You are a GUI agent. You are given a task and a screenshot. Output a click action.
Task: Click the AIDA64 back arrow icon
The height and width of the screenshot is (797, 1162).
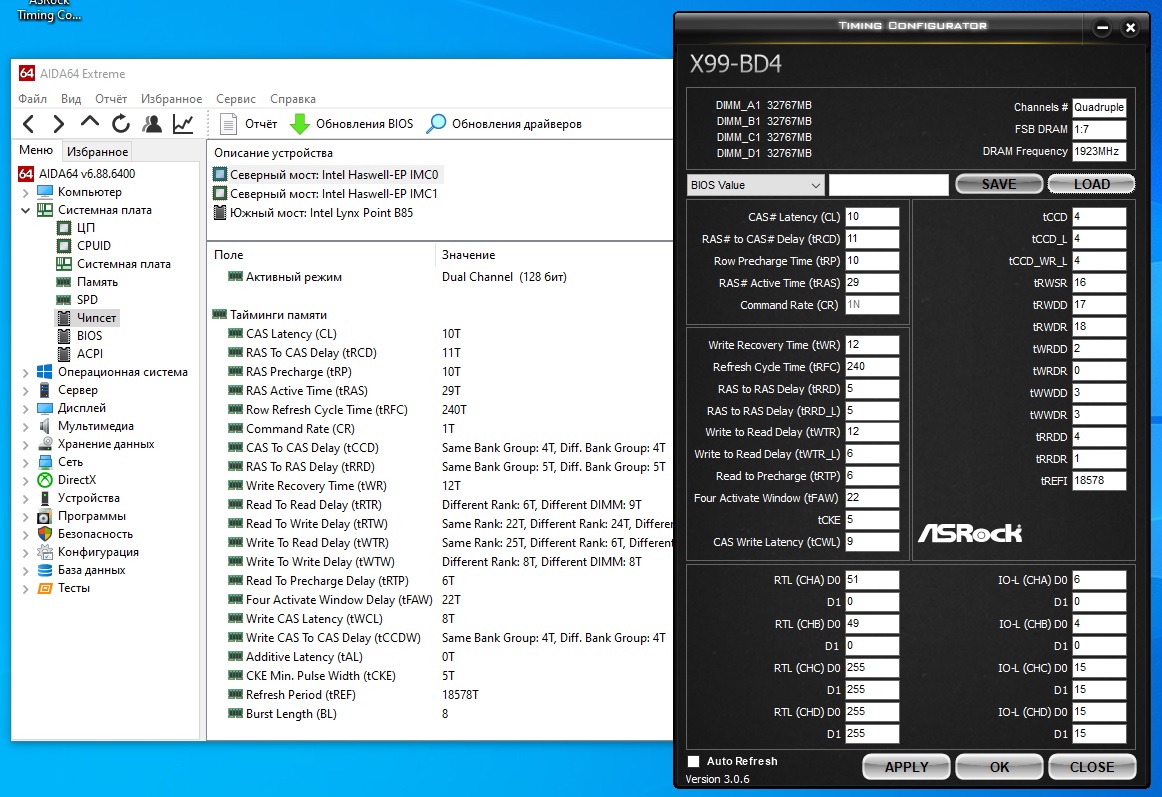29,124
